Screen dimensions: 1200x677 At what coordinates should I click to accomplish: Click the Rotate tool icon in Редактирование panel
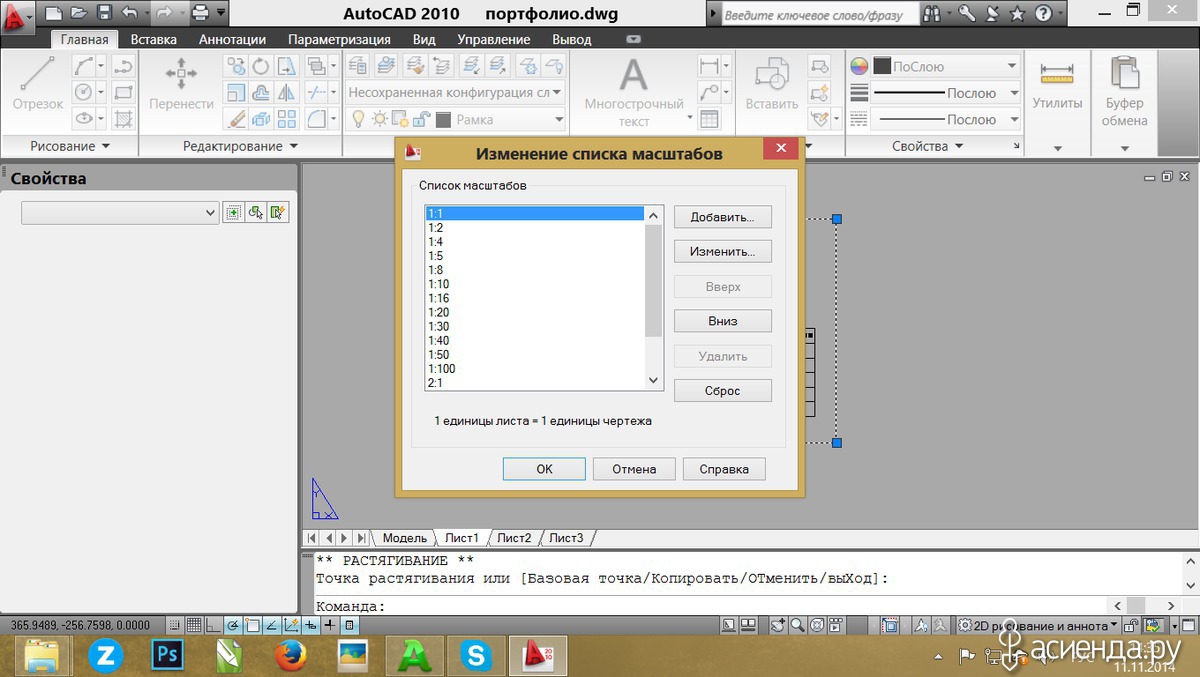tap(261, 66)
